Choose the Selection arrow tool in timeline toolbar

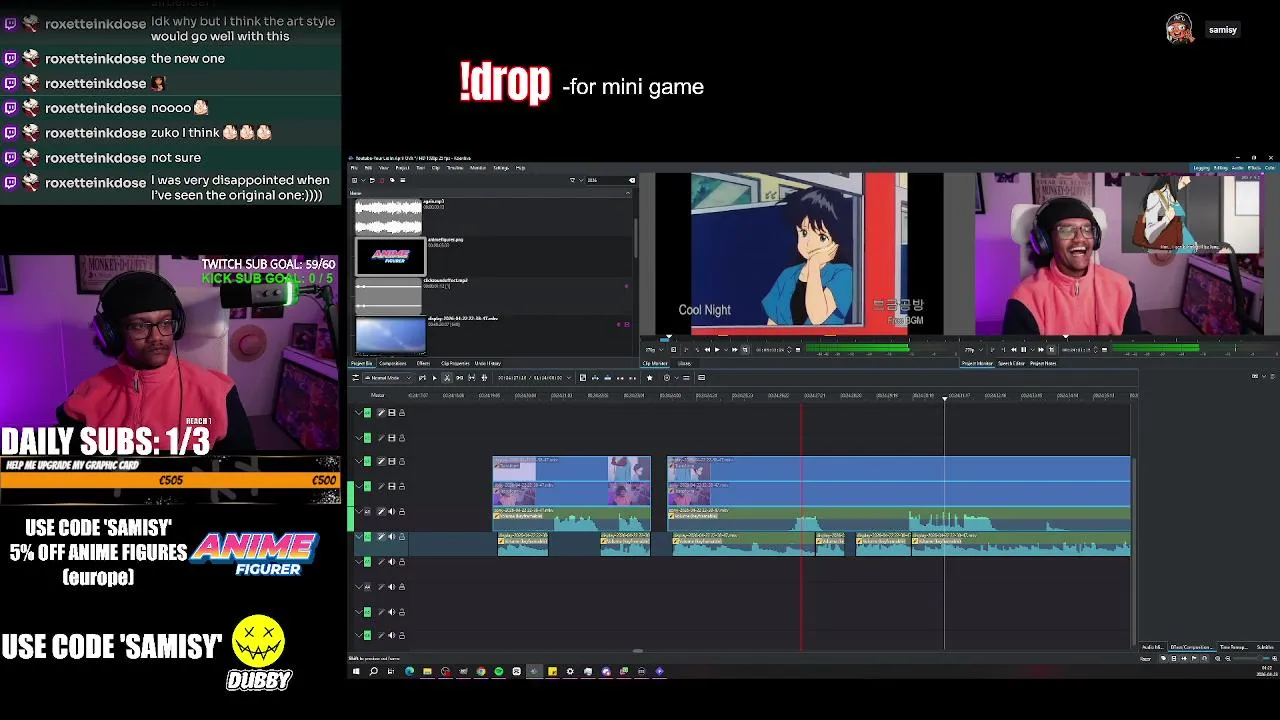point(434,377)
